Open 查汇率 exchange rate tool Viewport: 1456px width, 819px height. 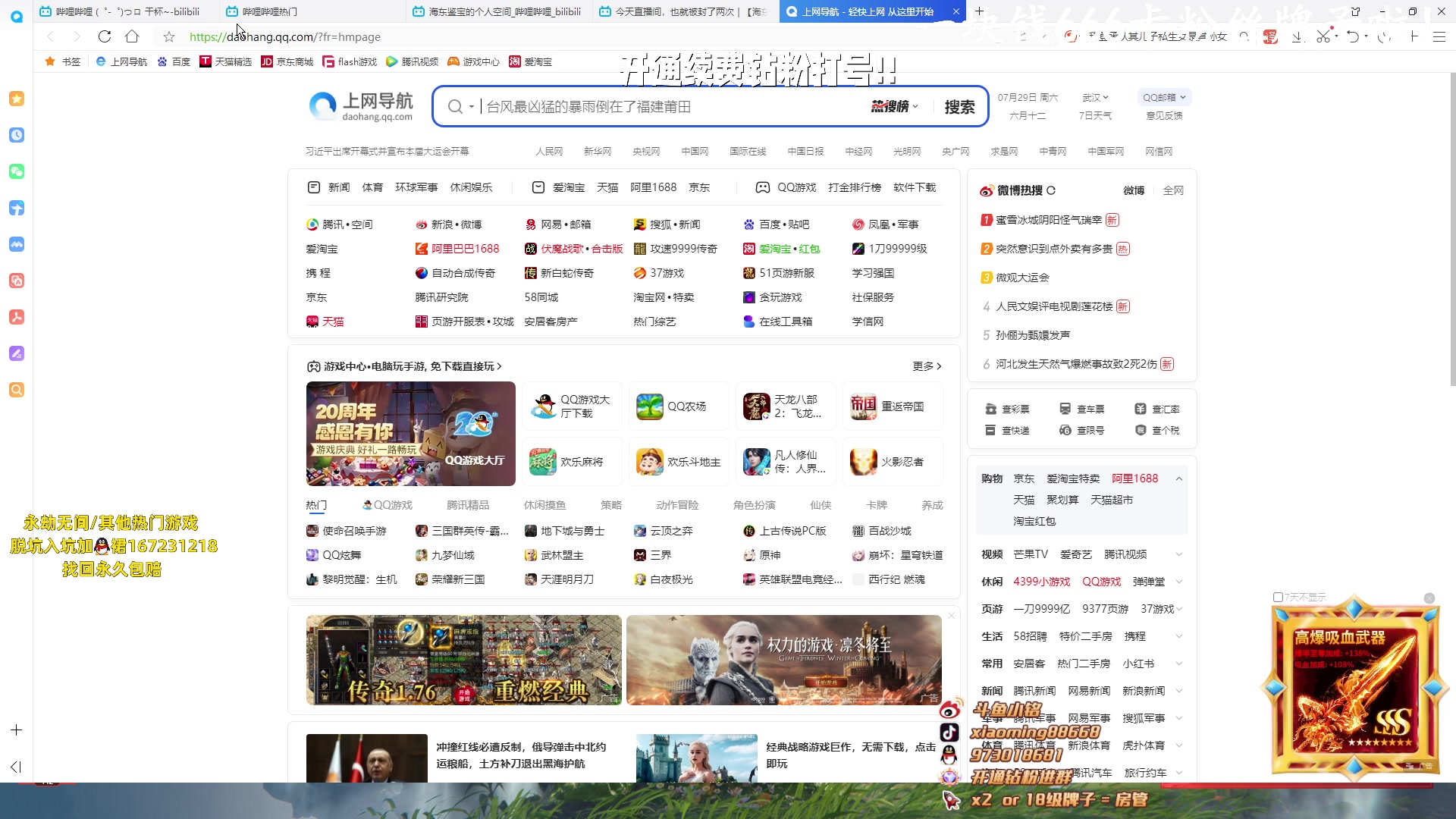tap(1157, 409)
